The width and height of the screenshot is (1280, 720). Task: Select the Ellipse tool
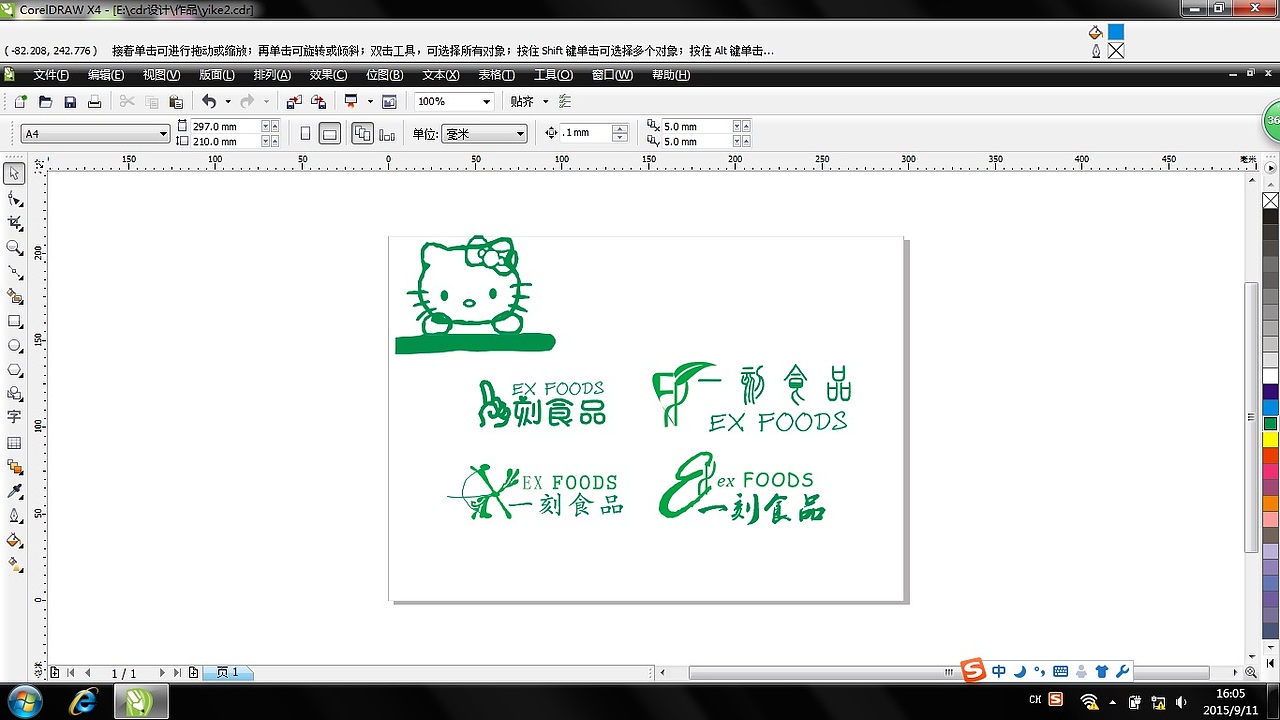click(x=14, y=345)
